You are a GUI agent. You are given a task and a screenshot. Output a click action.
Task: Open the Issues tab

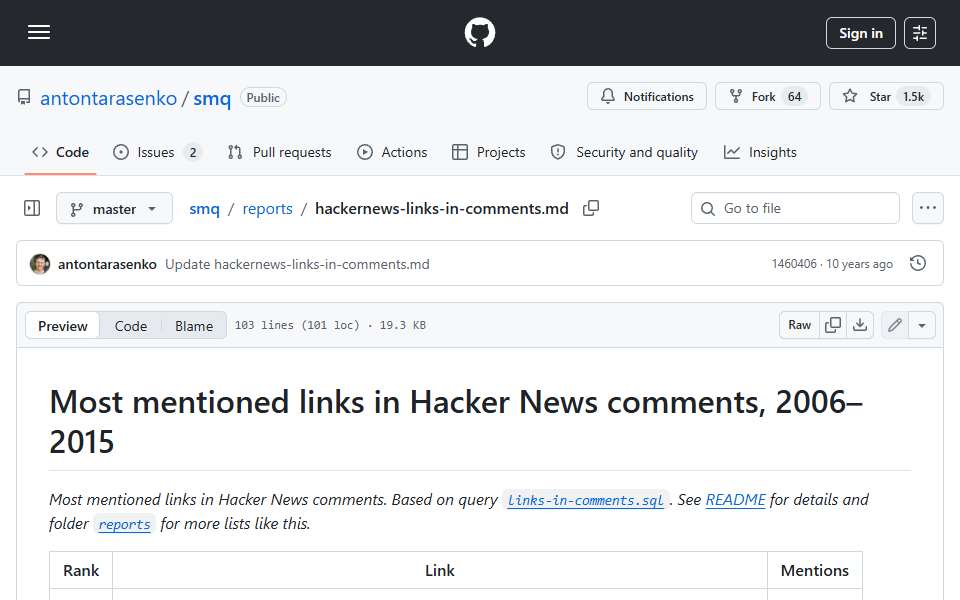[157, 152]
